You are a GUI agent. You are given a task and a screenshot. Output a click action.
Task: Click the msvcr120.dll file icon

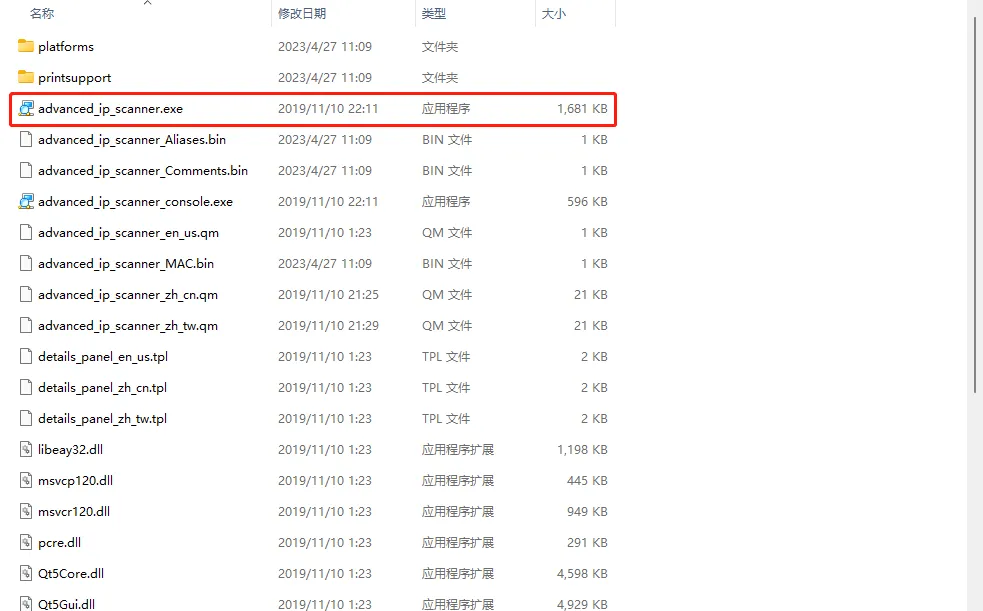26,511
